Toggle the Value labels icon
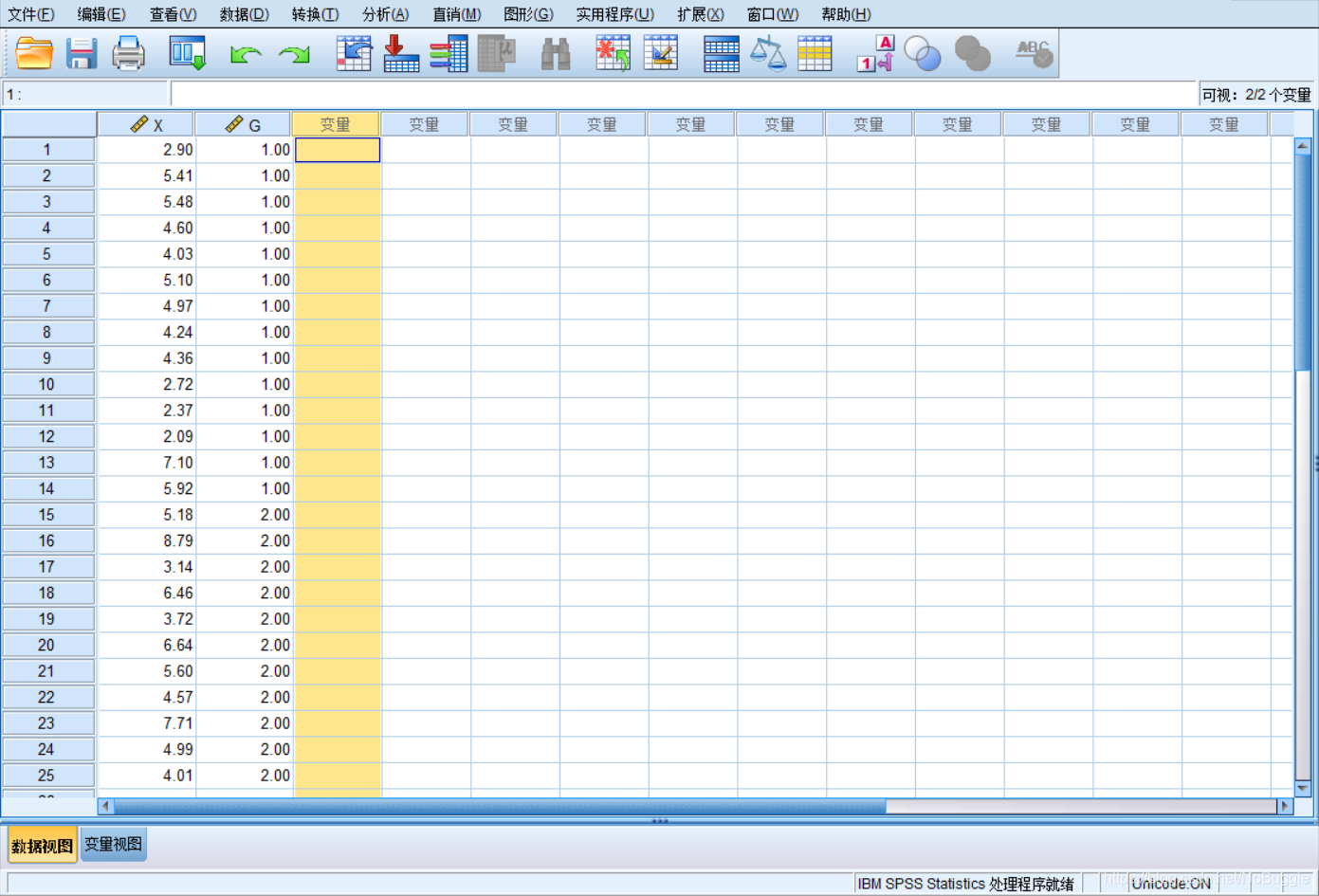The image size is (1319, 896). [875, 53]
